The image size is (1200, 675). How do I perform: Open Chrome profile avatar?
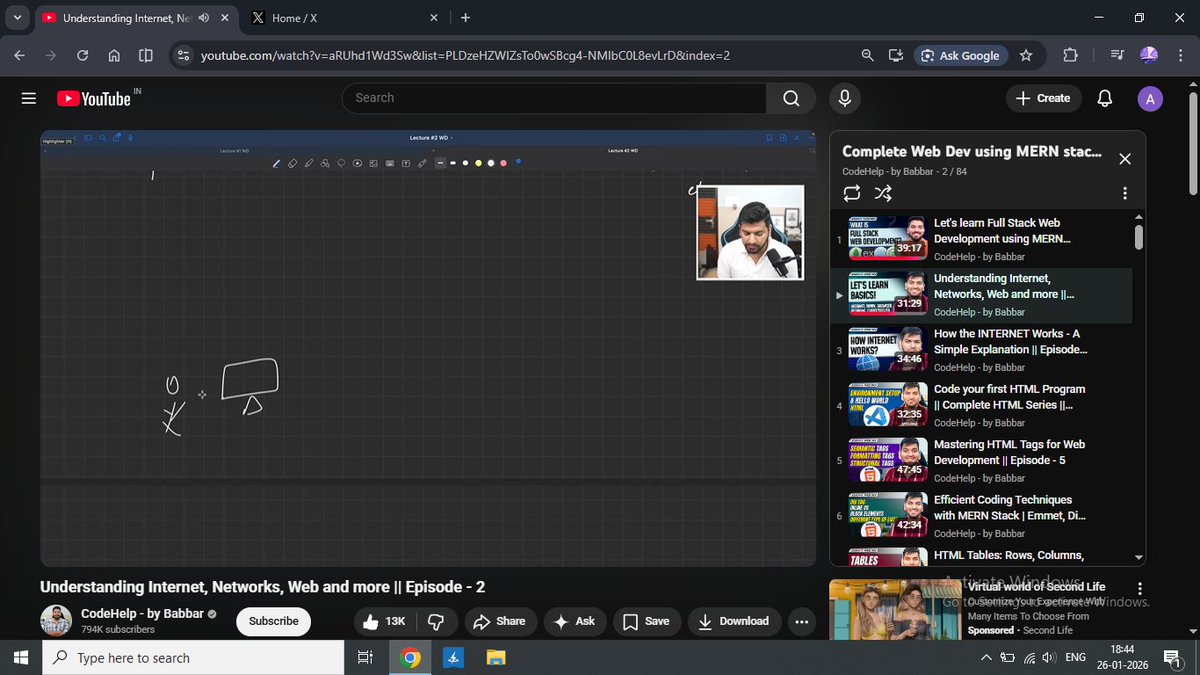(x=1149, y=56)
